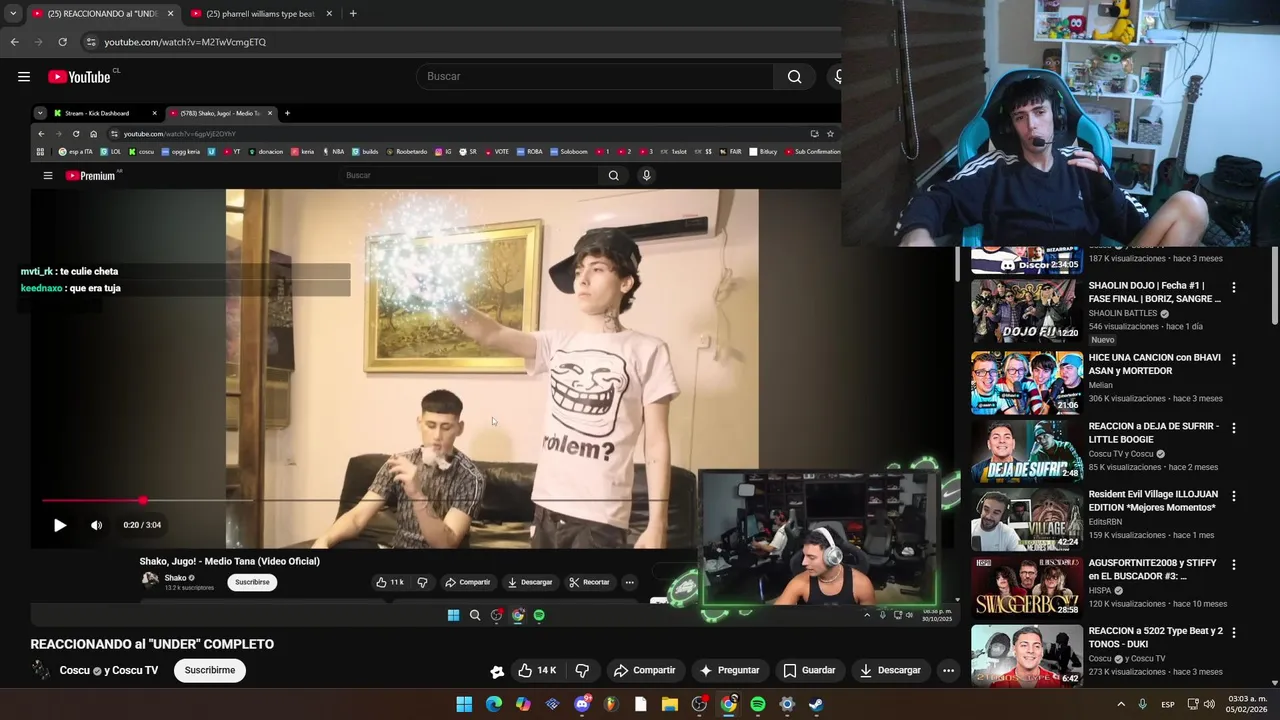
Task: Open options for REACCION a 5202 Type Beat
Action: pos(1233,633)
